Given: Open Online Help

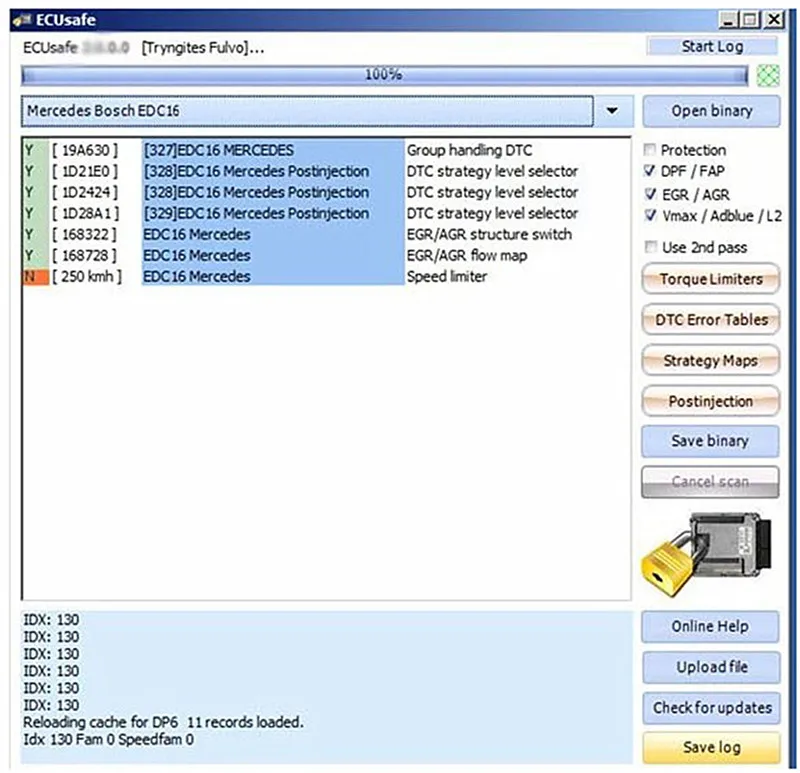Looking at the screenshot, I should click(710, 626).
